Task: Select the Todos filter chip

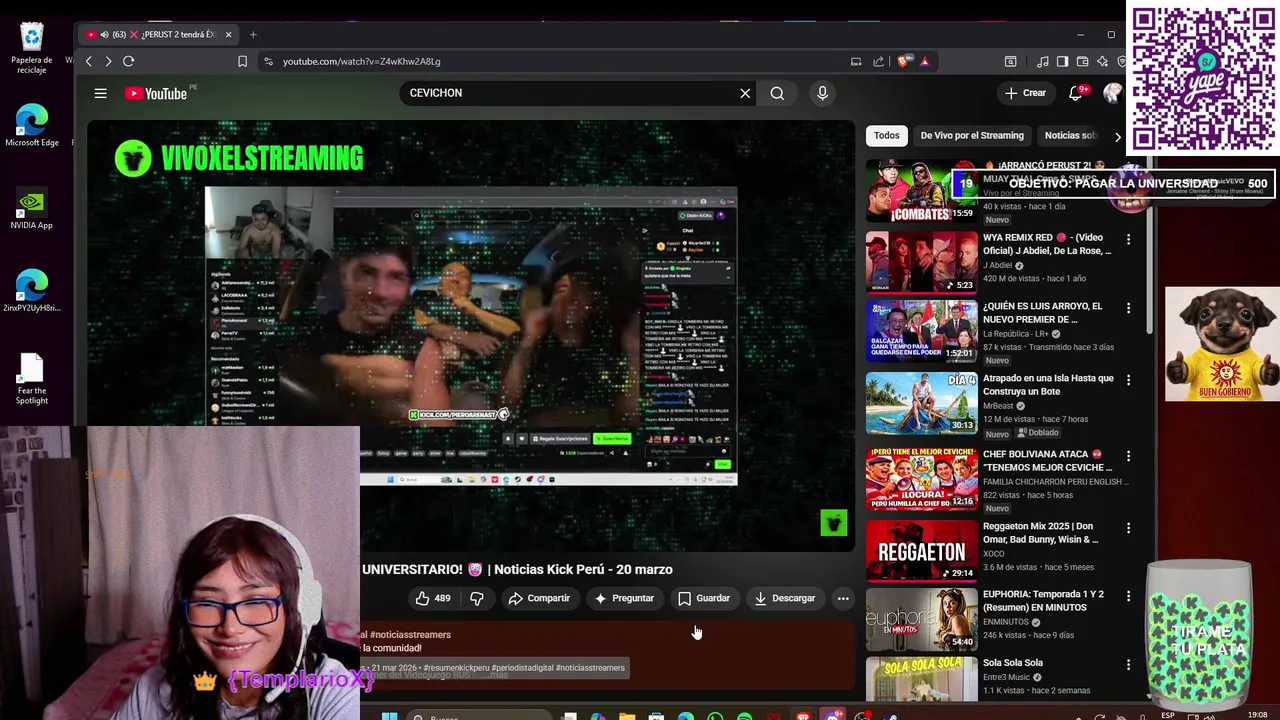Action: pyautogui.click(x=887, y=135)
